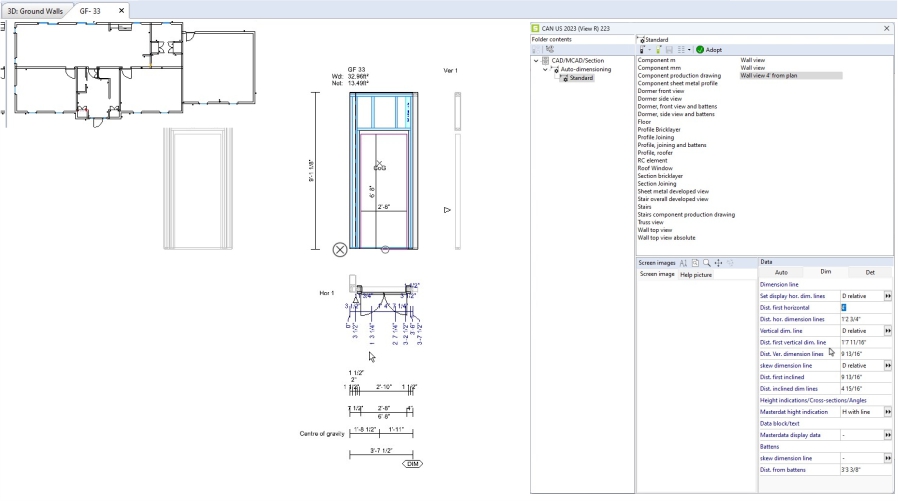Switch to the 3D: Ground Walls tab
898x501 pixels.
point(34,10)
